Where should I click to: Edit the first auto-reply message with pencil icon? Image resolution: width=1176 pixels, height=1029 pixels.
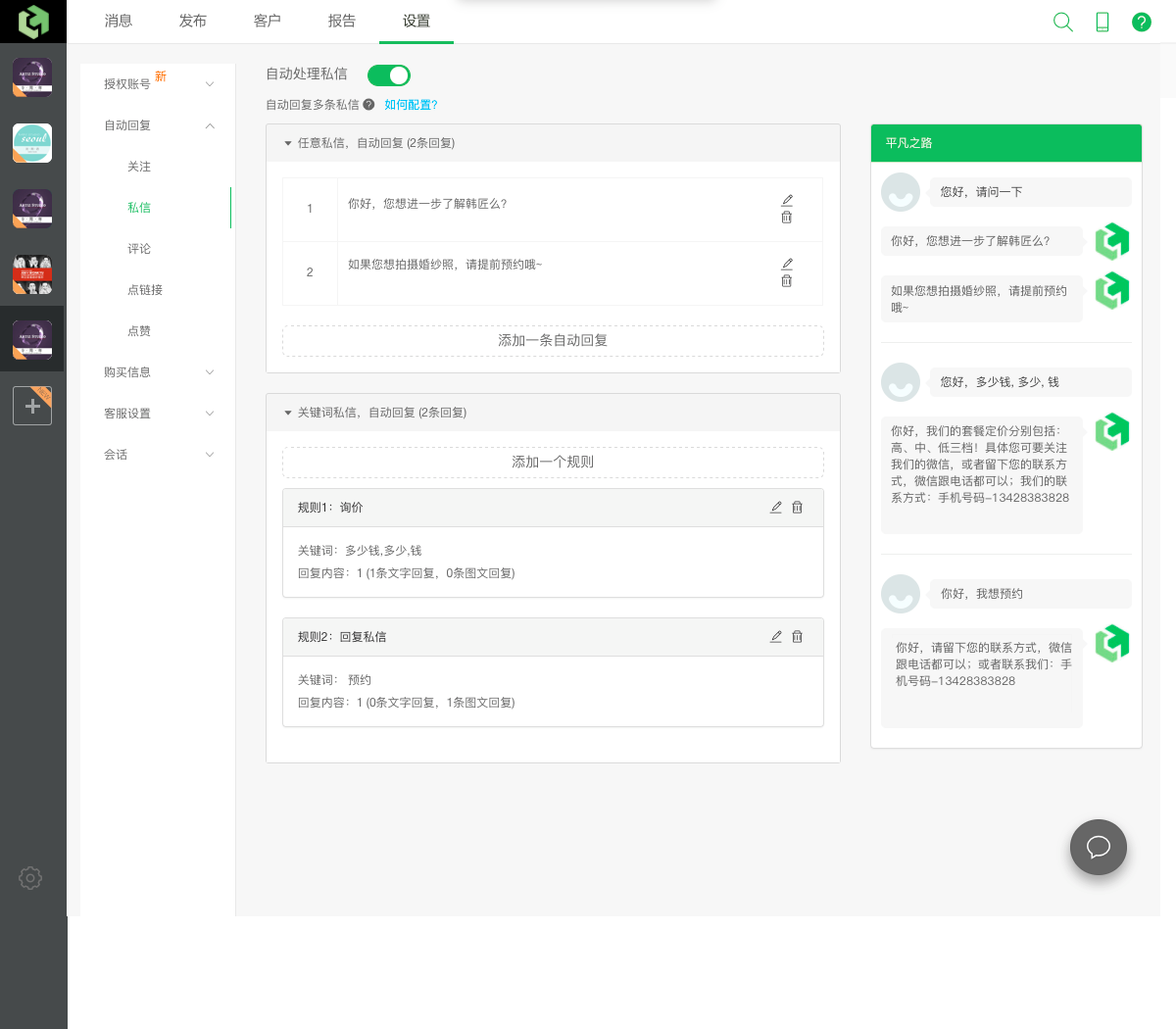pyautogui.click(x=787, y=200)
